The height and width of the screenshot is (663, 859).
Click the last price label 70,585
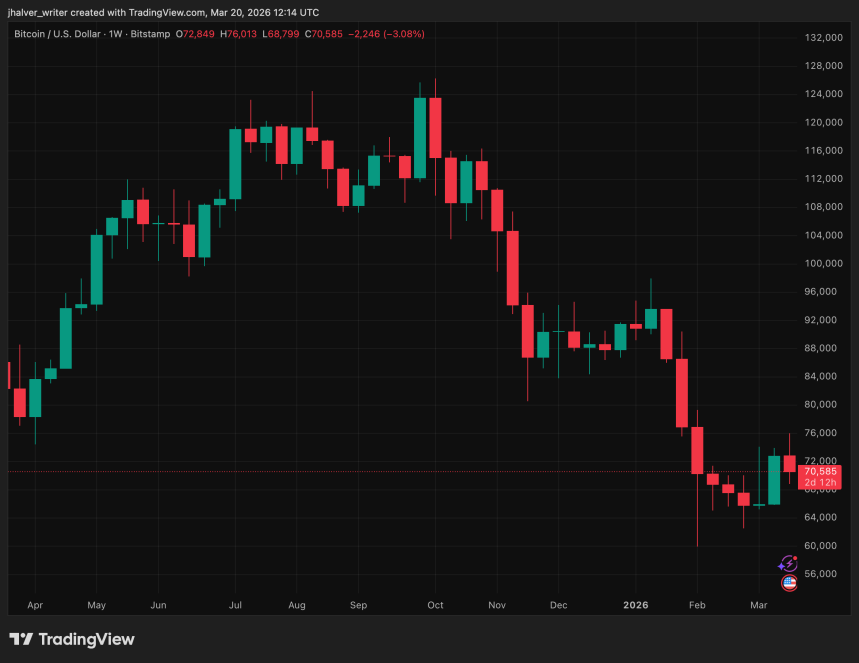[820, 470]
